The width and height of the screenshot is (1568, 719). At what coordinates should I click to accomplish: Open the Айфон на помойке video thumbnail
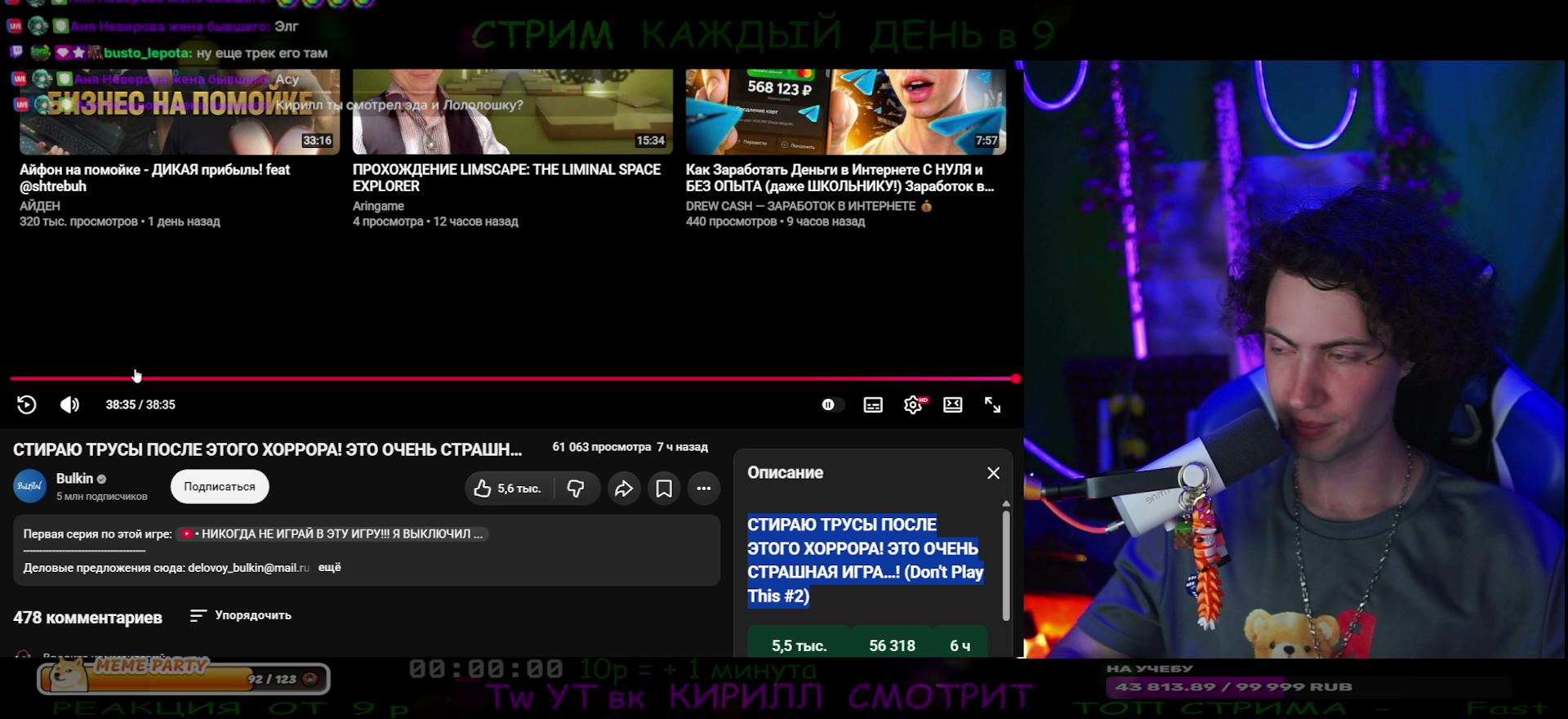pos(180,112)
